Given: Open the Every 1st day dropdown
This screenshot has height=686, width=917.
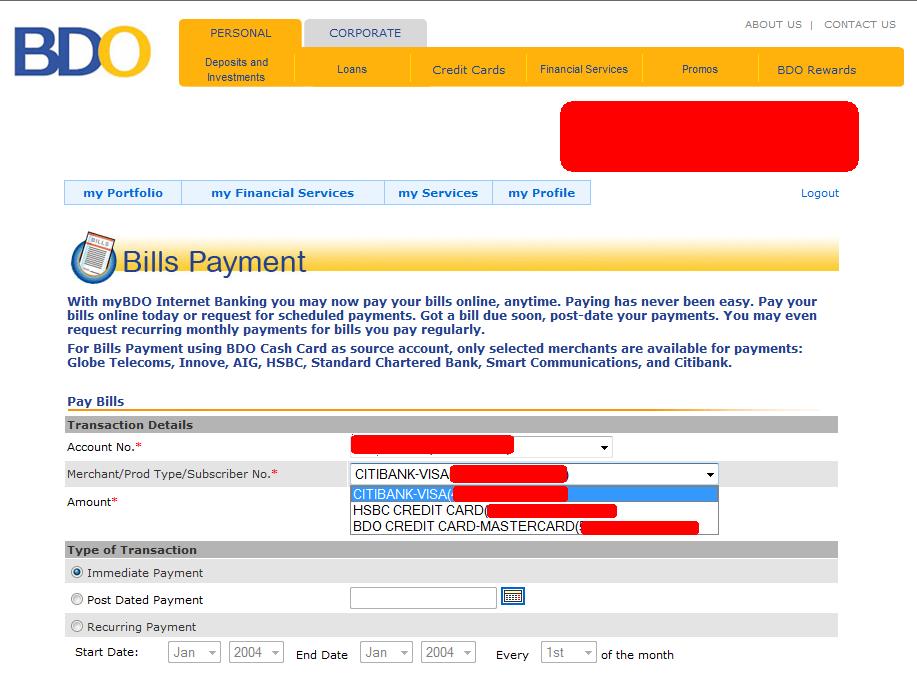Looking at the screenshot, I should (568, 652).
